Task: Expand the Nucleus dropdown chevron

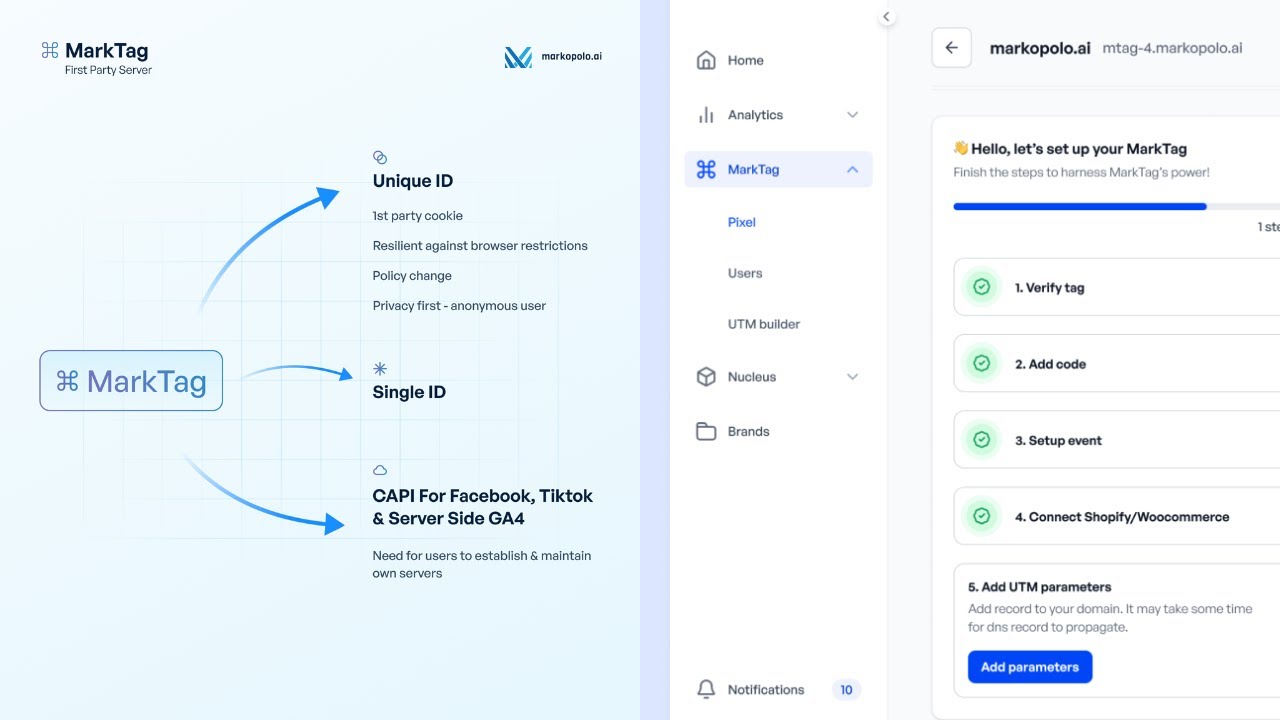Action: [852, 377]
